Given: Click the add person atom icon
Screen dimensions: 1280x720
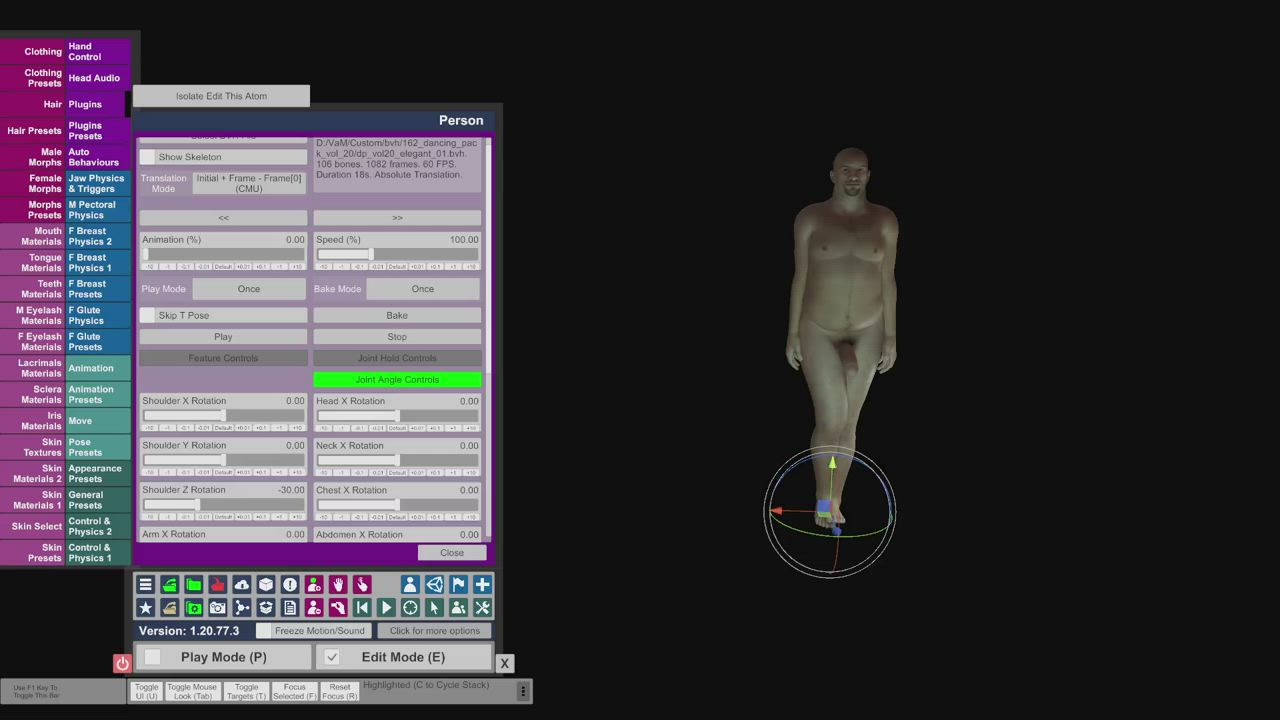Looking at the screenshot, I should tap(314, 585).
